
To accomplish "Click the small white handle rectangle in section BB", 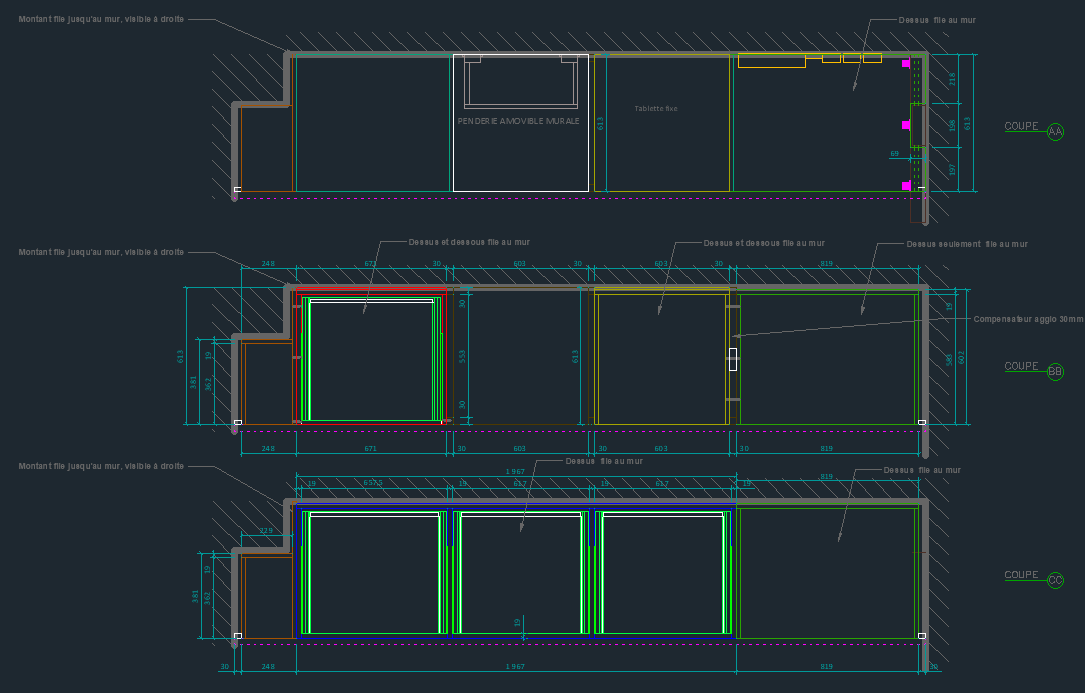I will [x=732, y=359].
